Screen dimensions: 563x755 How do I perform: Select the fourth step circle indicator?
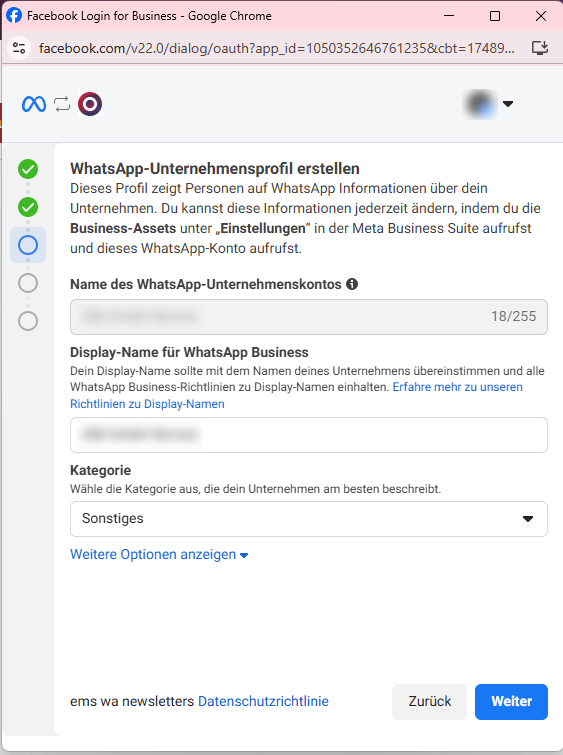28,283
